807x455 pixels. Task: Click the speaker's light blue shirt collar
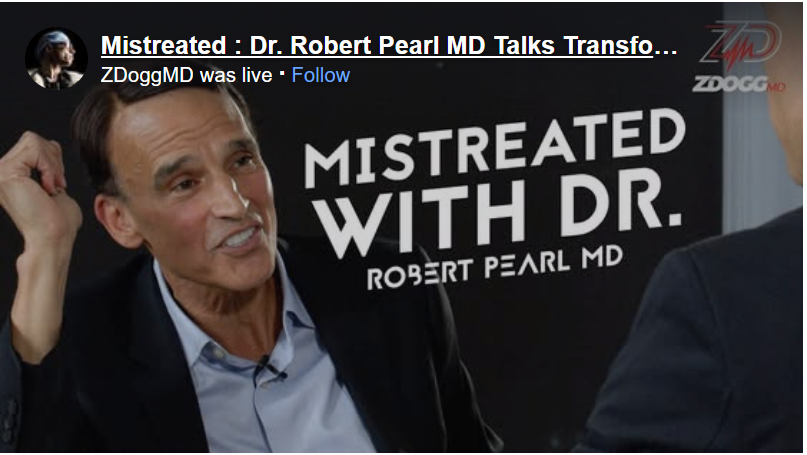pos(288,329)
